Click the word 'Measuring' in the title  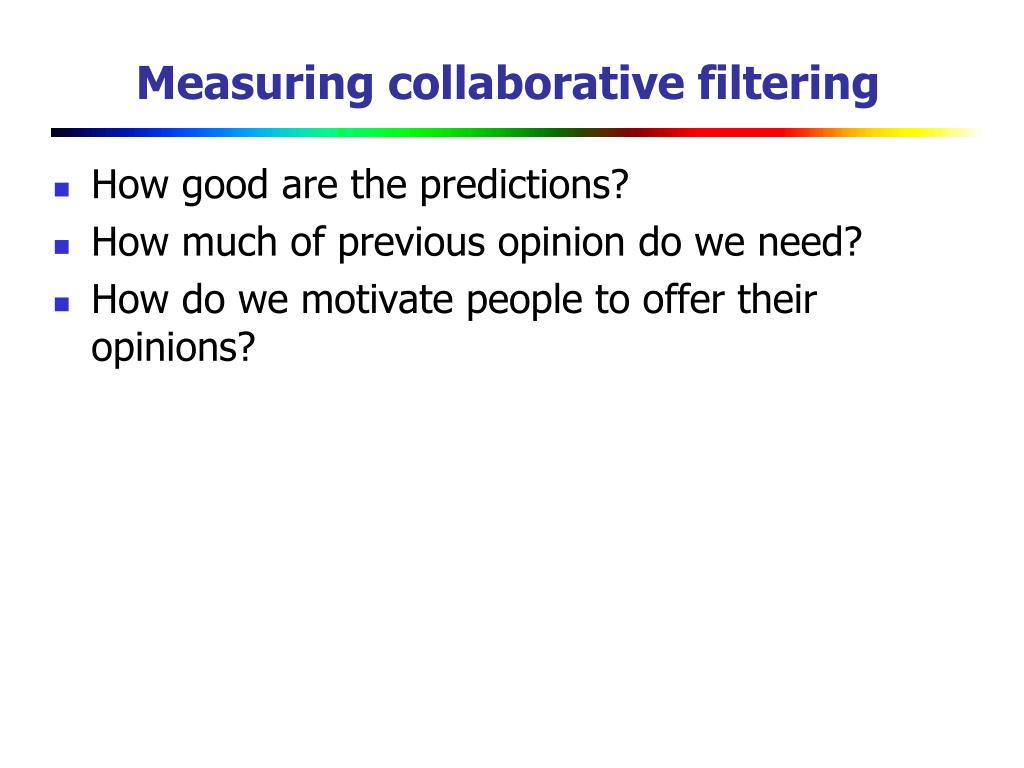coord(255,84)
